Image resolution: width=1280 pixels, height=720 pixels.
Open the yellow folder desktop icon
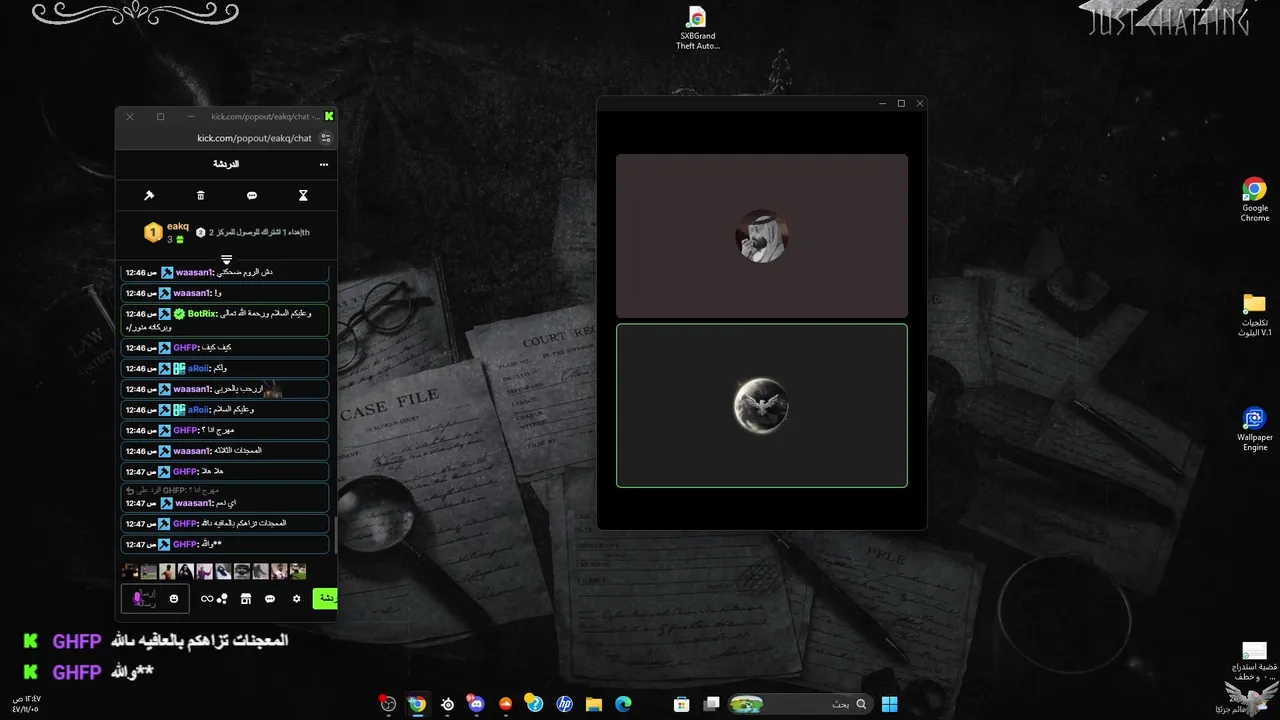pos(1255,315)
